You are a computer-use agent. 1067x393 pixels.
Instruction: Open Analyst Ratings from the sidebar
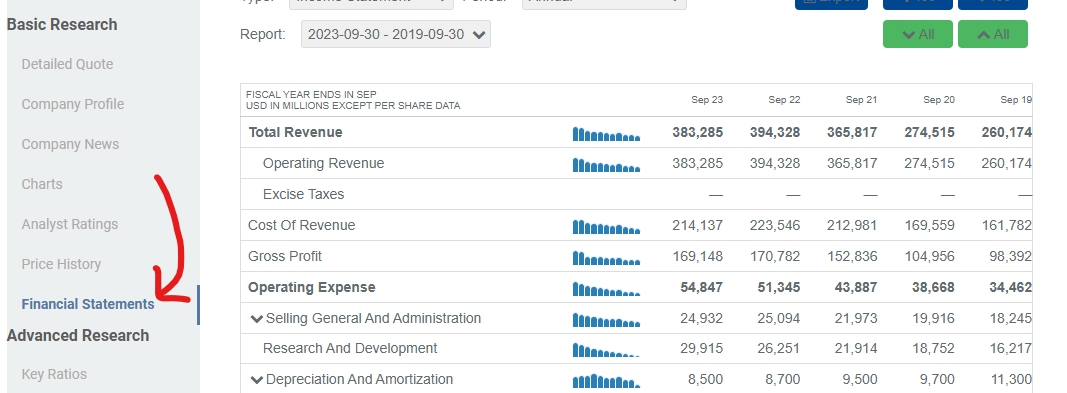pos(69,224)
